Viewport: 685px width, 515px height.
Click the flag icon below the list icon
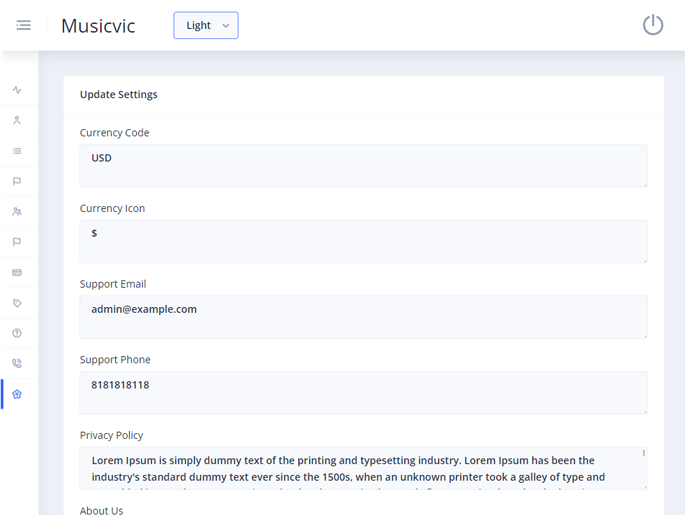click(17, 181)
